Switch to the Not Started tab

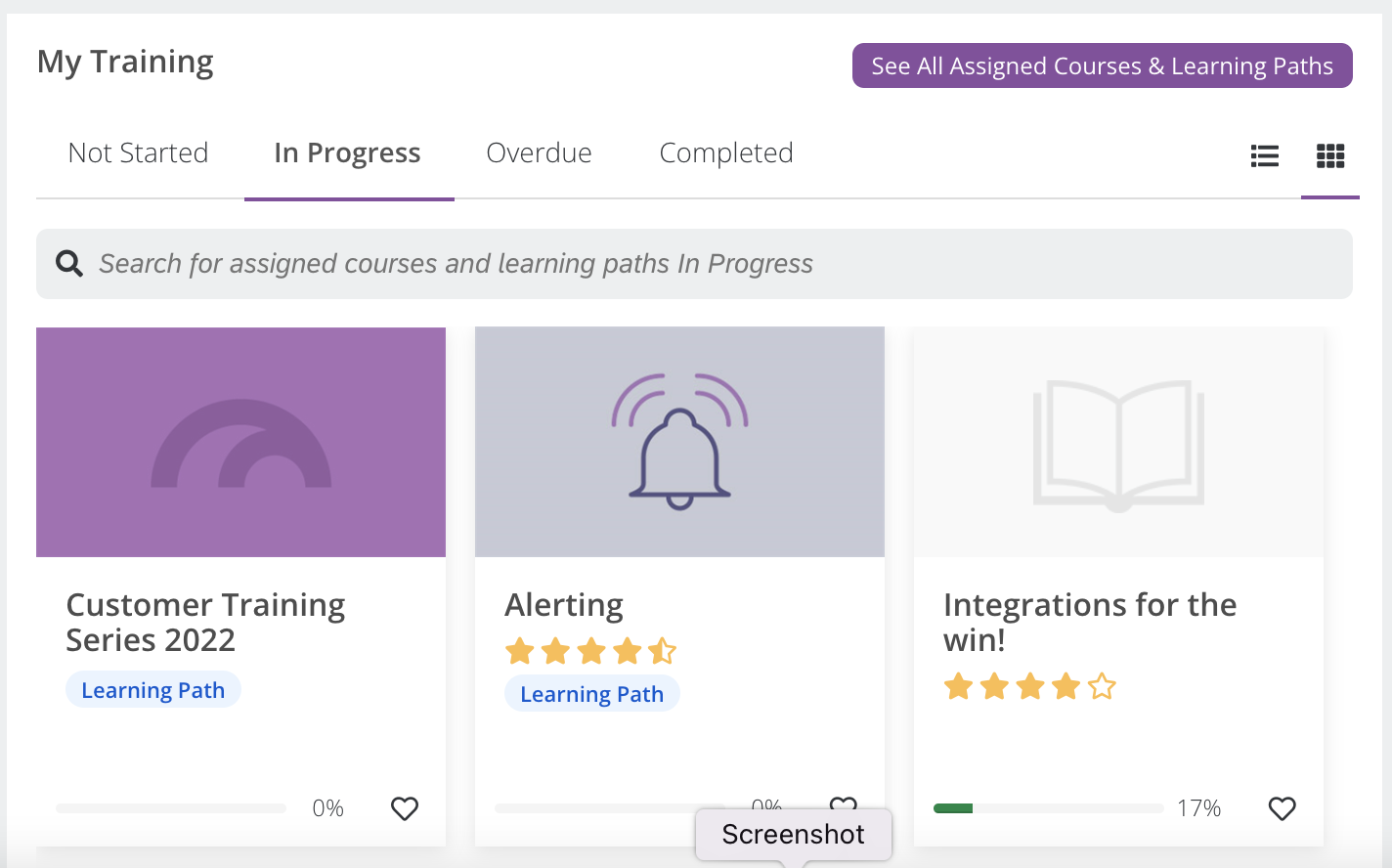[x=138, y=152]
